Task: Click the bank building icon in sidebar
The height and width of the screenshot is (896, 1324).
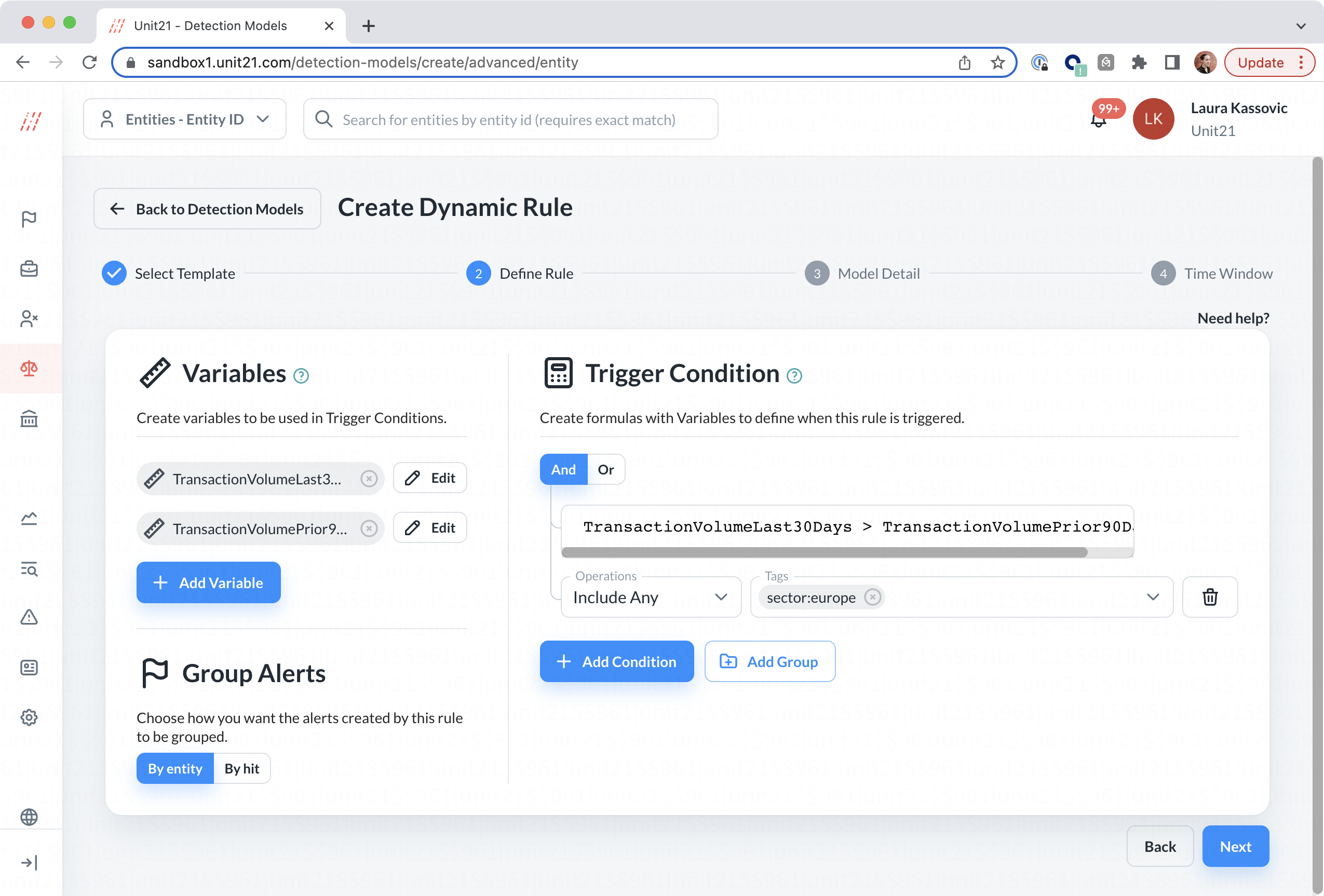Action: [x=29, y=418]
